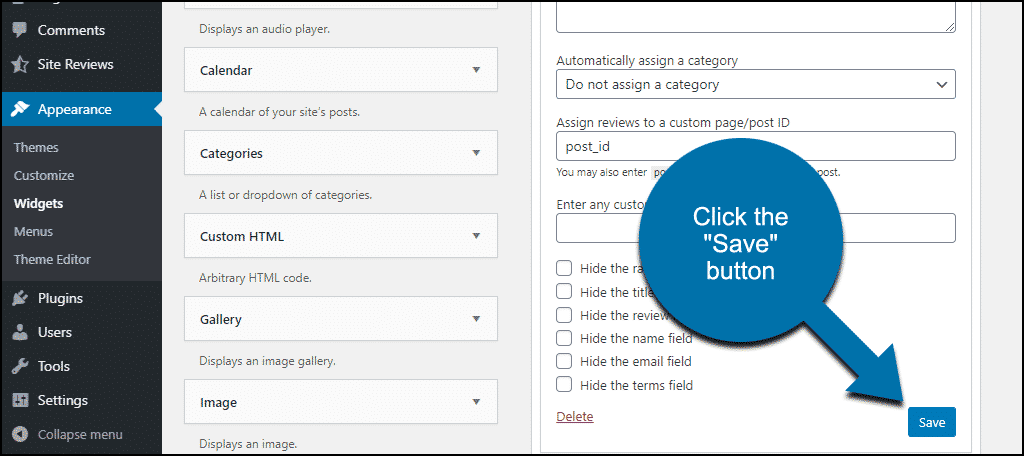Open the Themes submenu item
The height and width of the screenshot is (456, 1024).
(36, 148)
